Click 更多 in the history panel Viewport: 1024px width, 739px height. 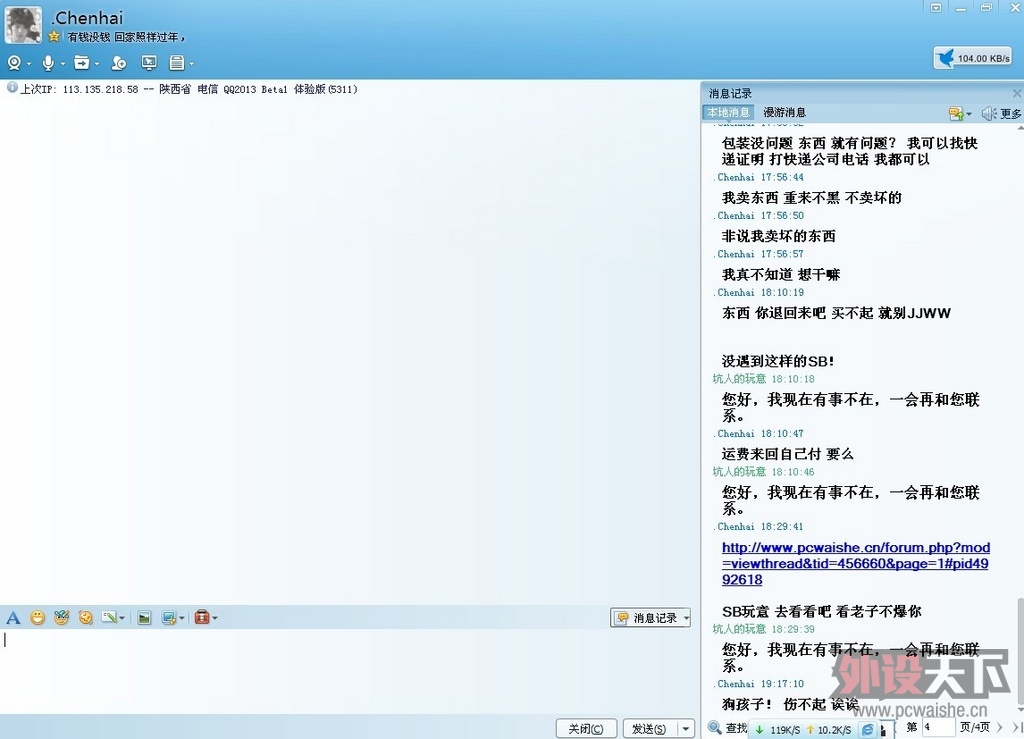1010,114
